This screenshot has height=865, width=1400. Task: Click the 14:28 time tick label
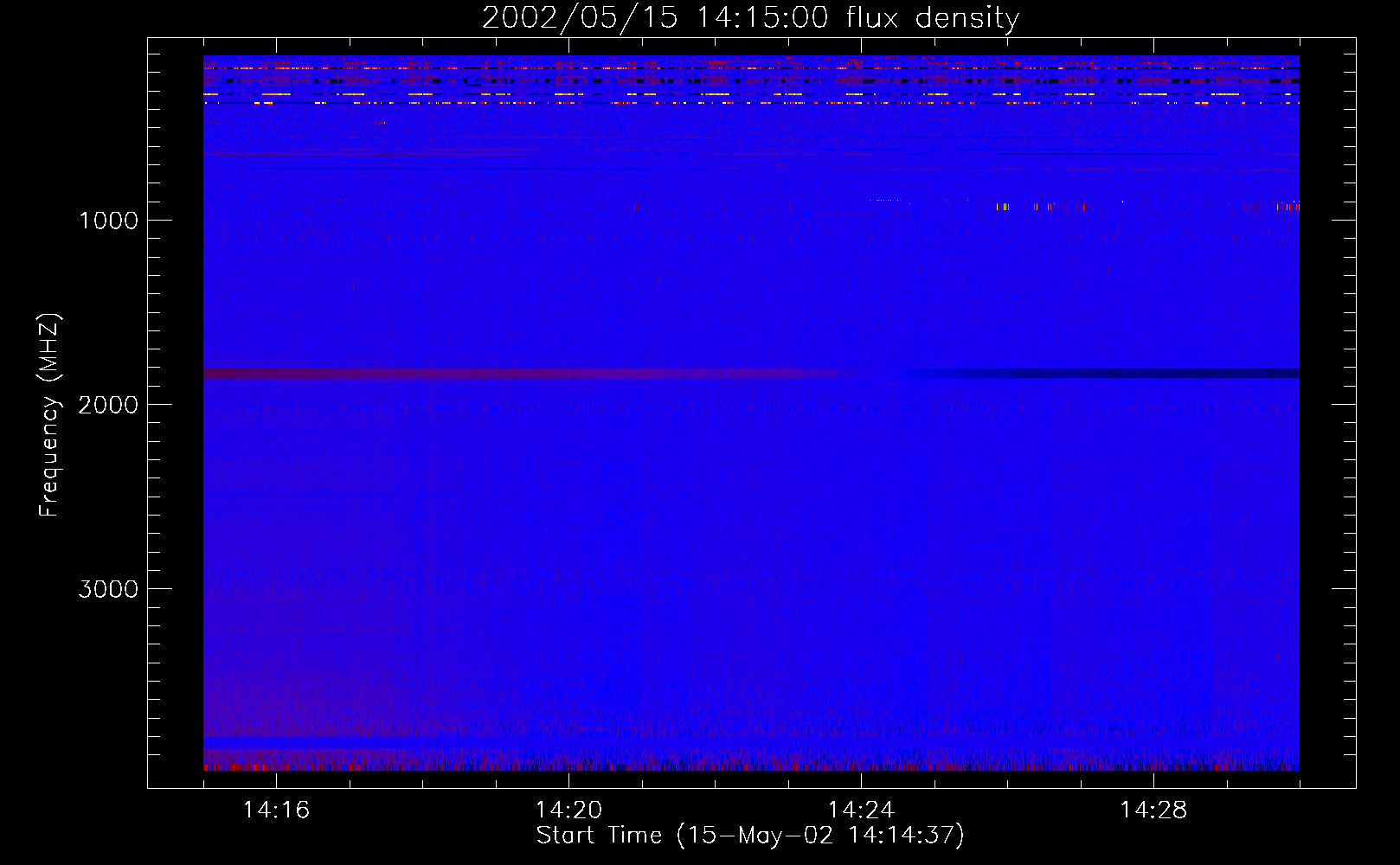pyautogui.click(x=1153, y=811)
